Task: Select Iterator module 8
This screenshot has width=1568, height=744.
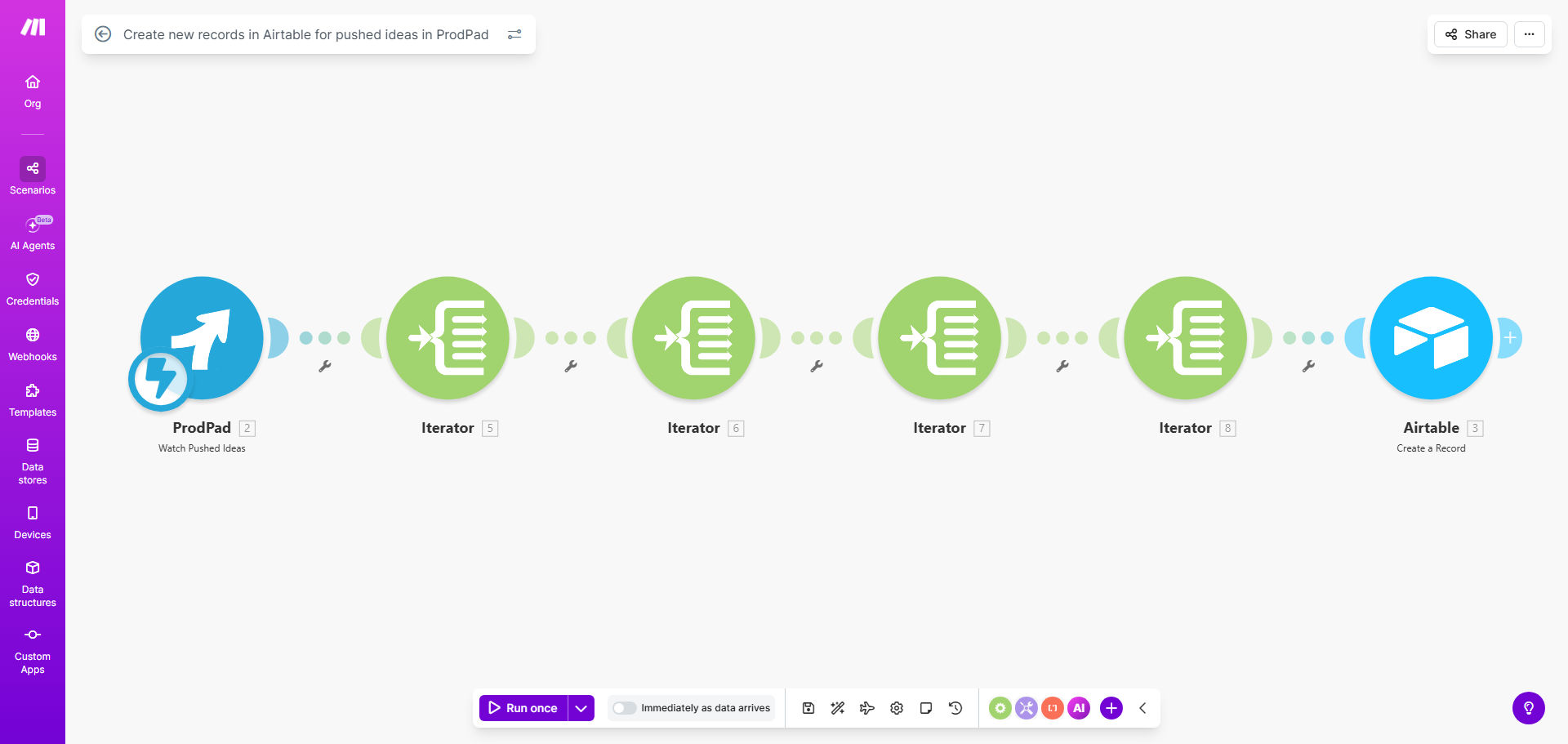Action: 1185,337
